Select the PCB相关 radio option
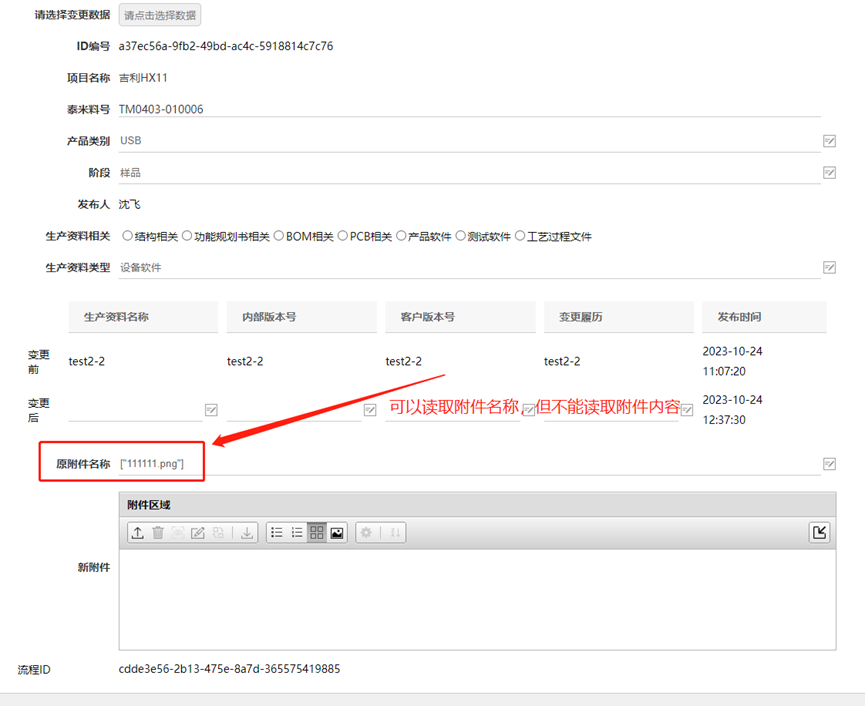The width and height of the screenshot is (865, 706). tap(343, 236)
